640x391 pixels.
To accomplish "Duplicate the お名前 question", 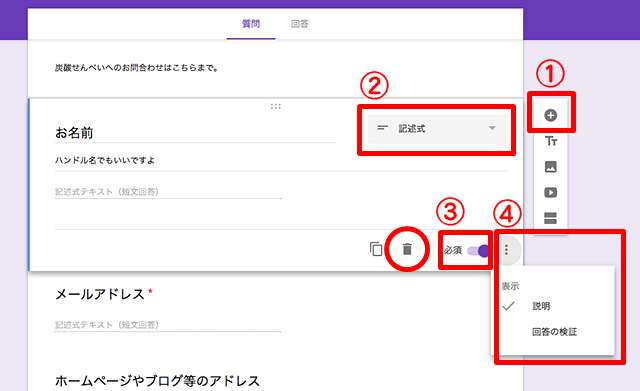I will [376, 249].
